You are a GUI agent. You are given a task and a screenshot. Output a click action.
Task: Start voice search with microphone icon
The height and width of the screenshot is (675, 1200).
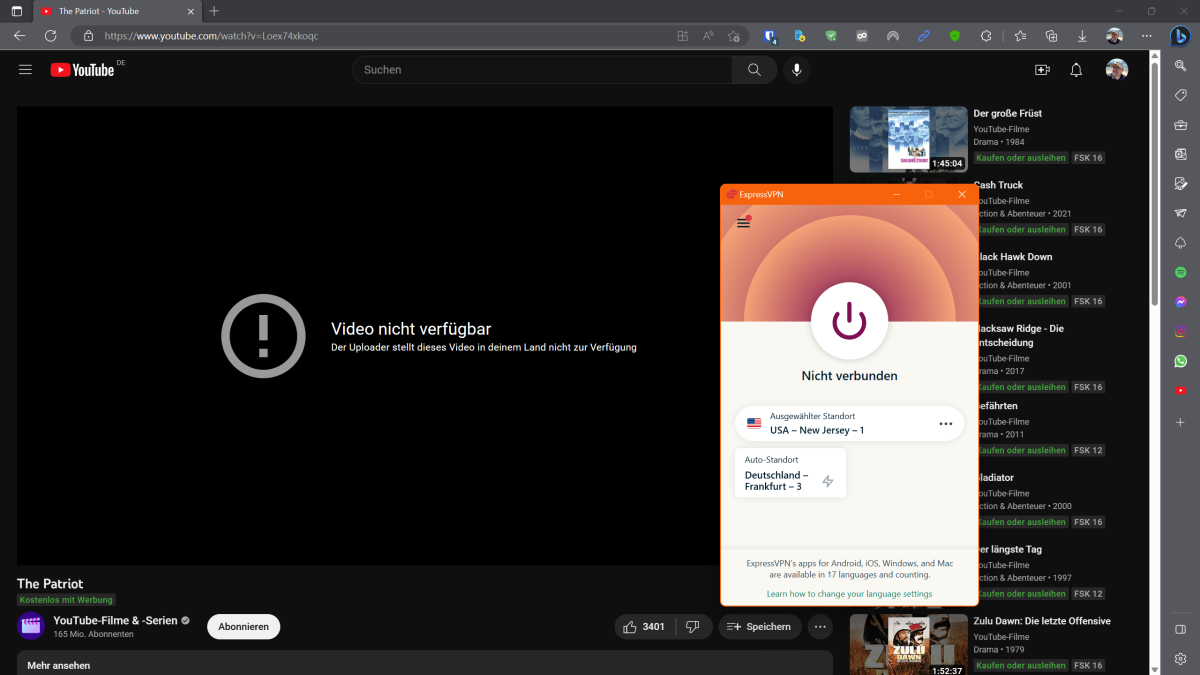pyautogui.click(x=797, y=70)
